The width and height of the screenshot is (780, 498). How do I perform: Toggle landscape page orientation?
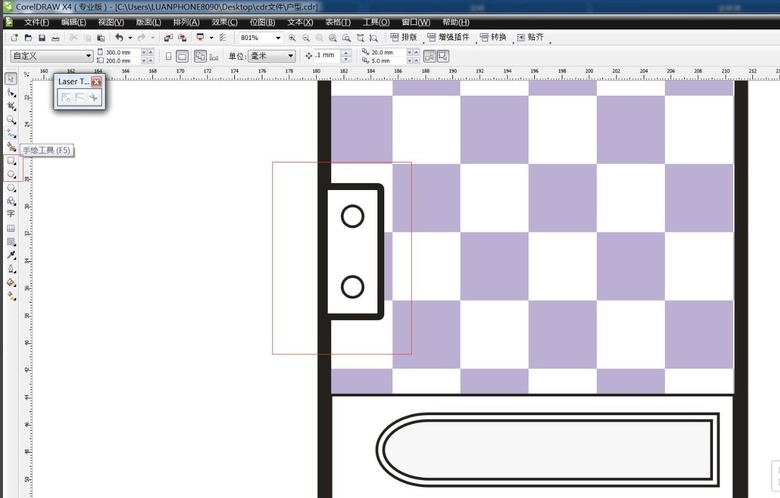tap(182, 56)
